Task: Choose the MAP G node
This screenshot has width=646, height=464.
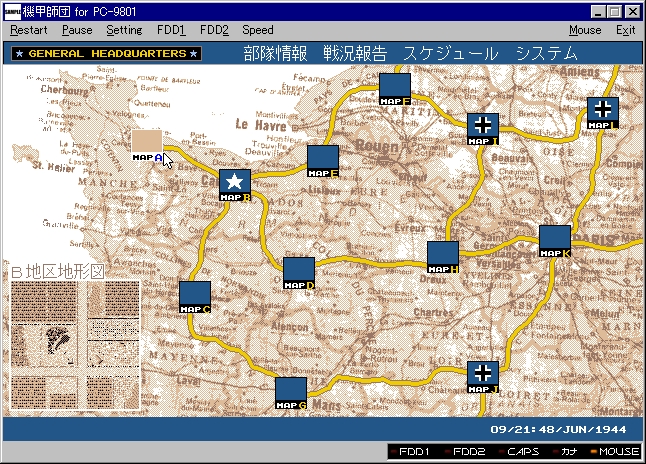Action: click(x=291, y=391)
